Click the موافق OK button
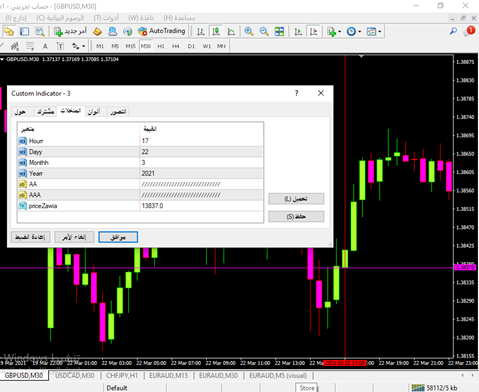This screenshot has height=392, width=479. pos(118,237)
